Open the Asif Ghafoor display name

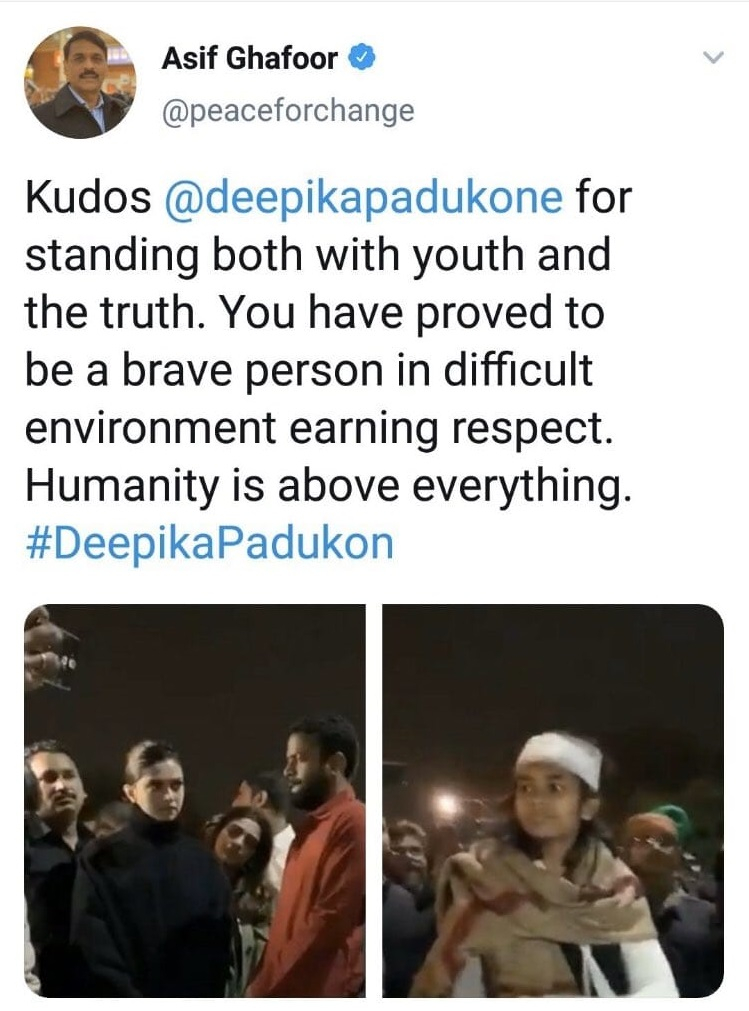click(249, 59)
